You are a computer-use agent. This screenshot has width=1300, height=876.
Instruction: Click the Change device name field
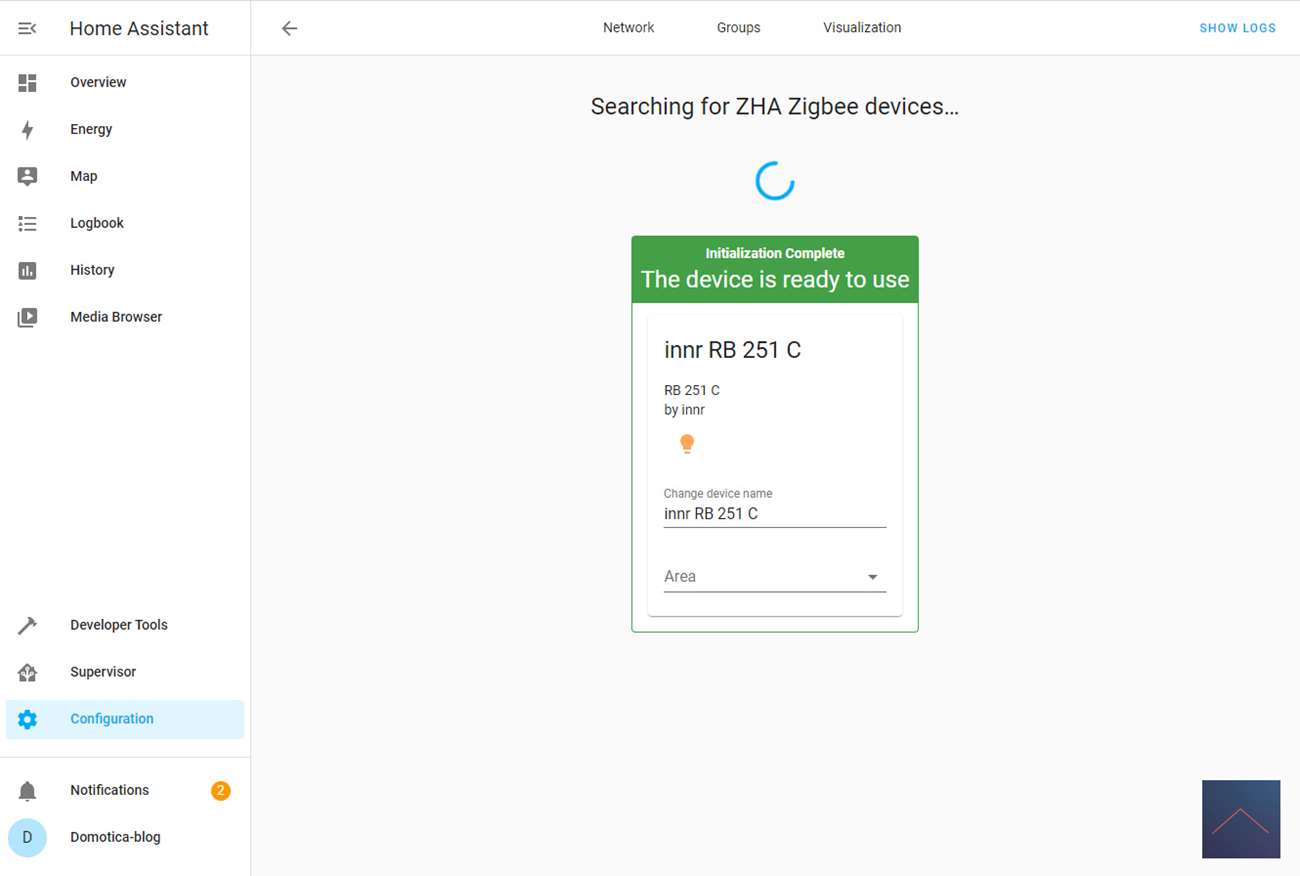(x=774, y=514)
